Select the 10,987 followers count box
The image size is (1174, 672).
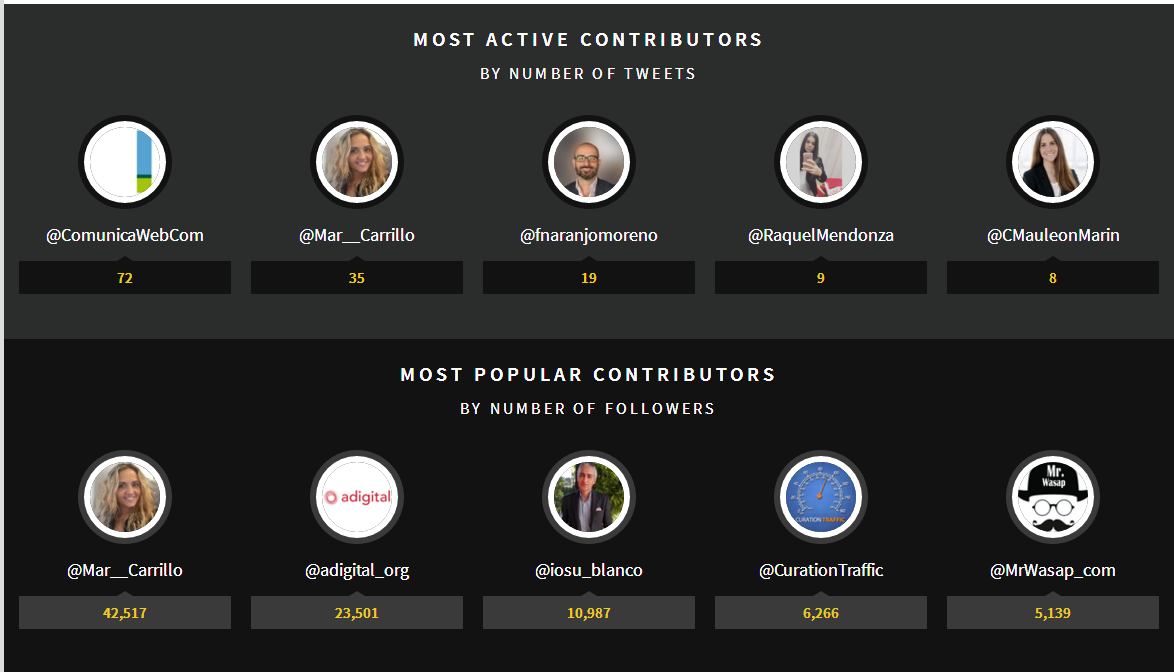(x=588, y=613)
